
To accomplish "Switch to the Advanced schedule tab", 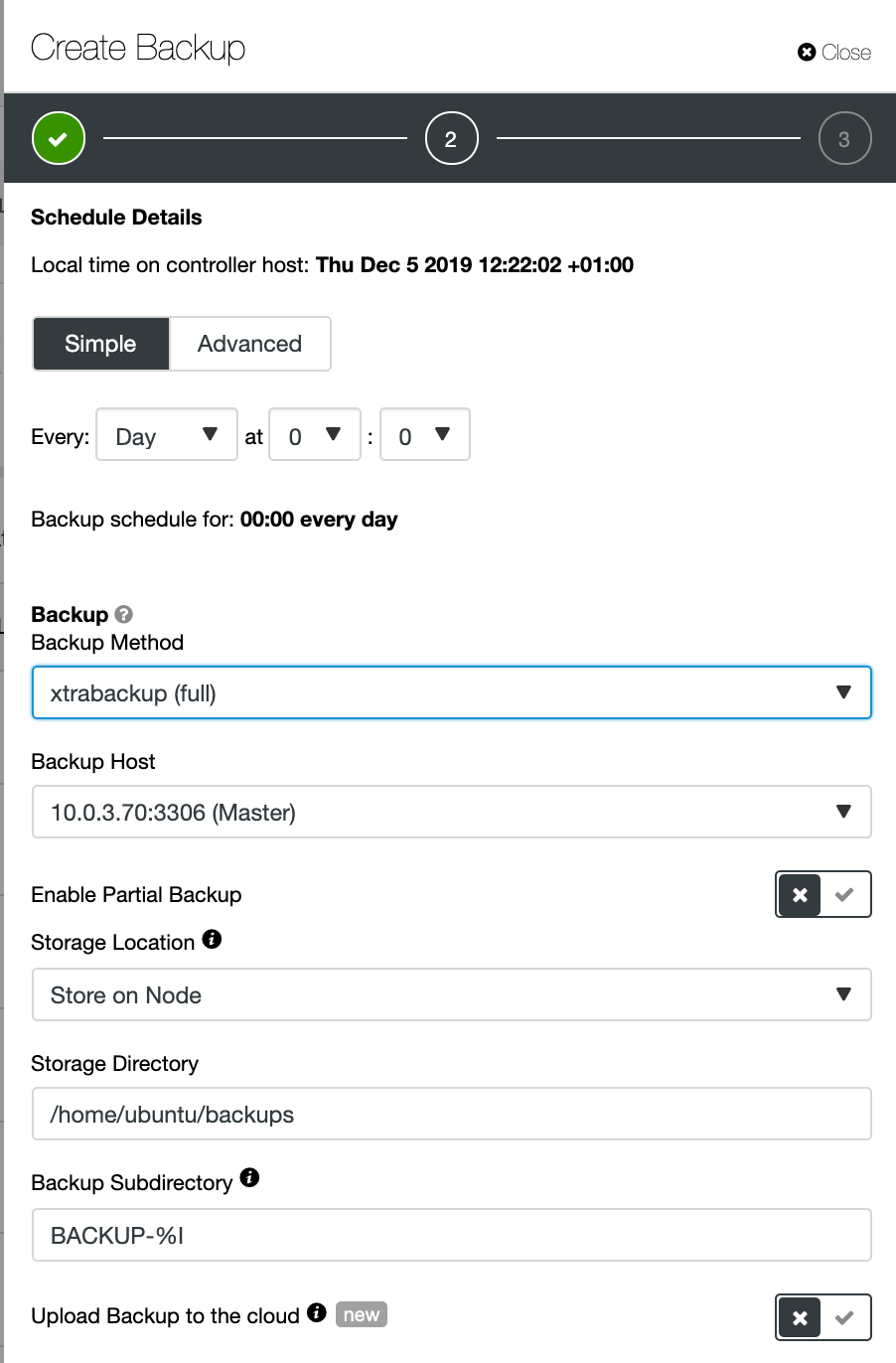I will [x=250, y=344].
